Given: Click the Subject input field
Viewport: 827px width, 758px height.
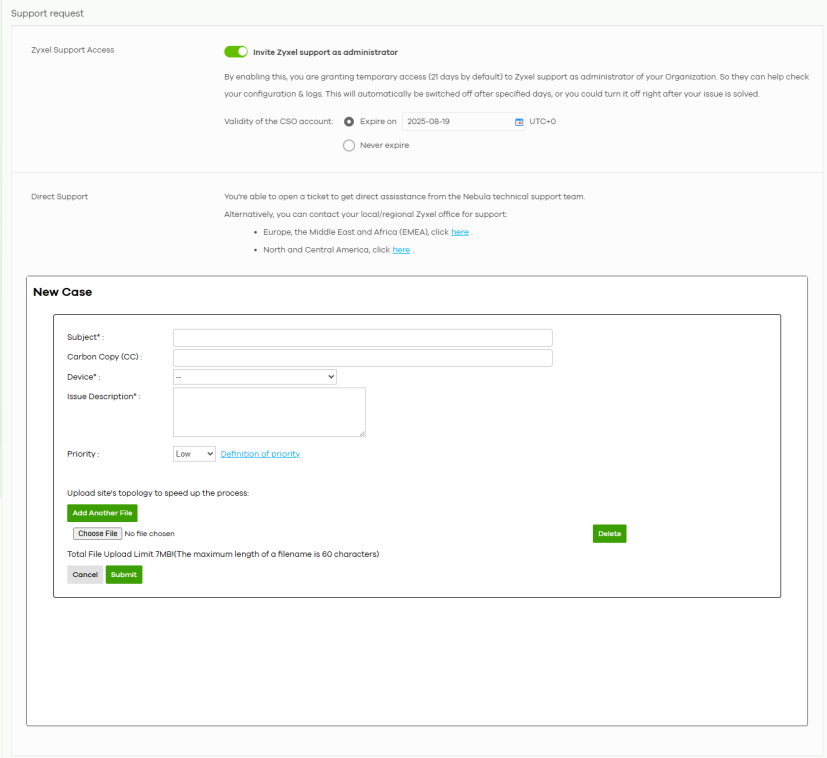Looking at the screenshot, I should click(x=362, y=338).
